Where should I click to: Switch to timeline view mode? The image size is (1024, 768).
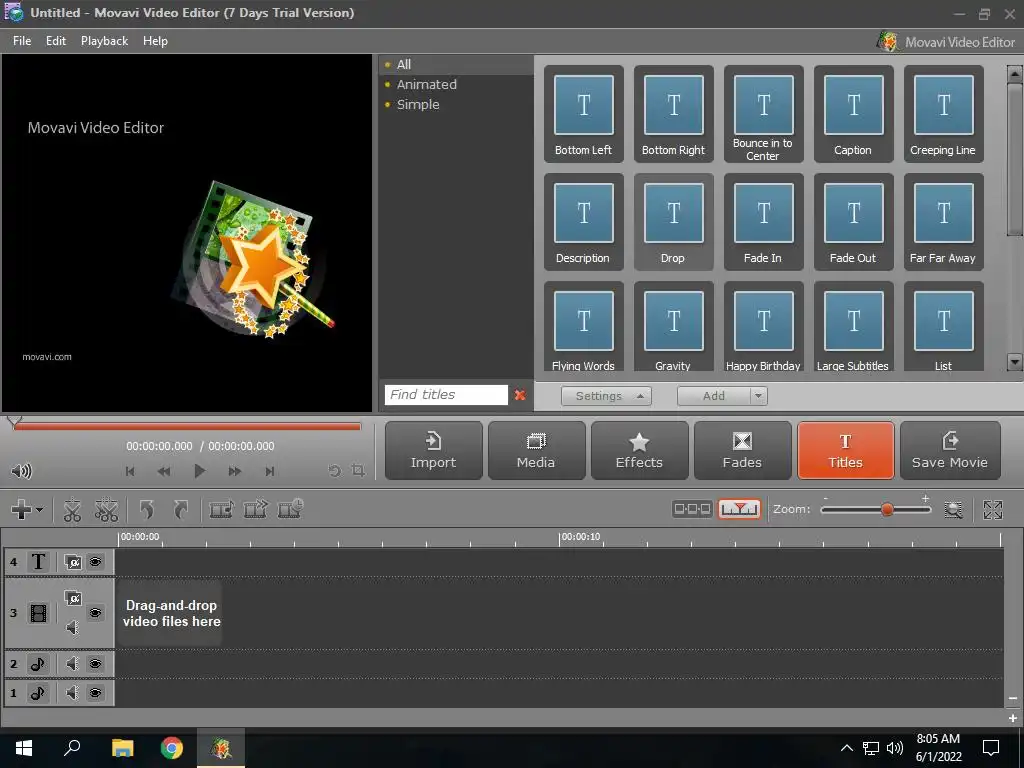739,509
